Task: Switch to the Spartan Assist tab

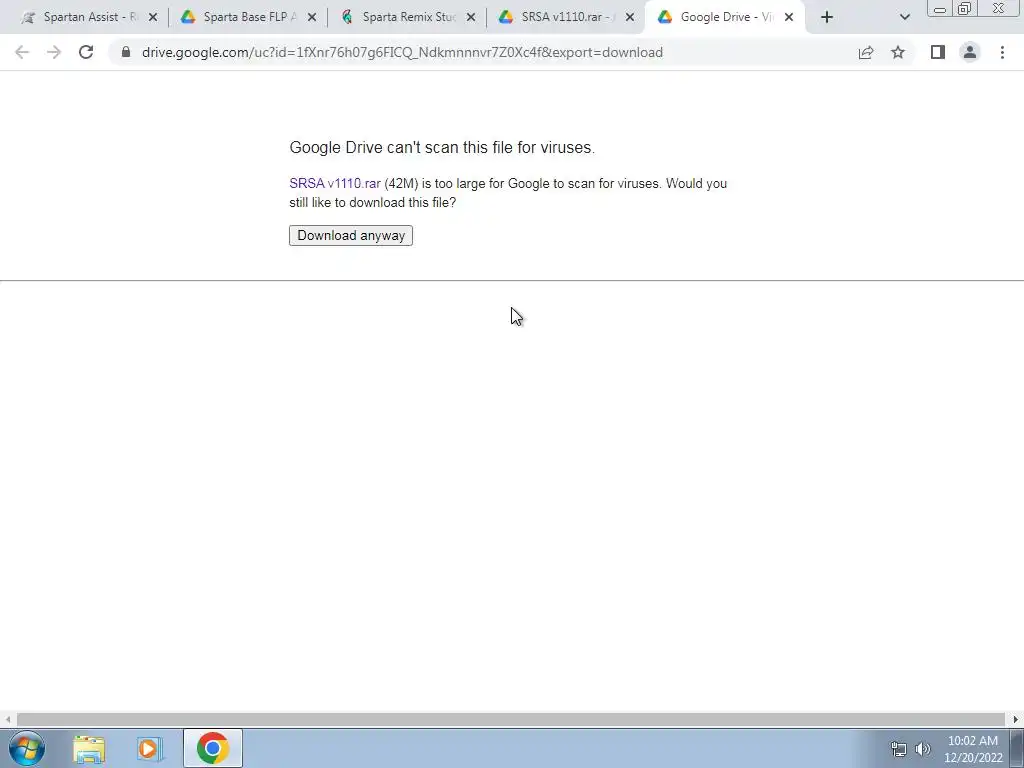Action: point(89,17)
